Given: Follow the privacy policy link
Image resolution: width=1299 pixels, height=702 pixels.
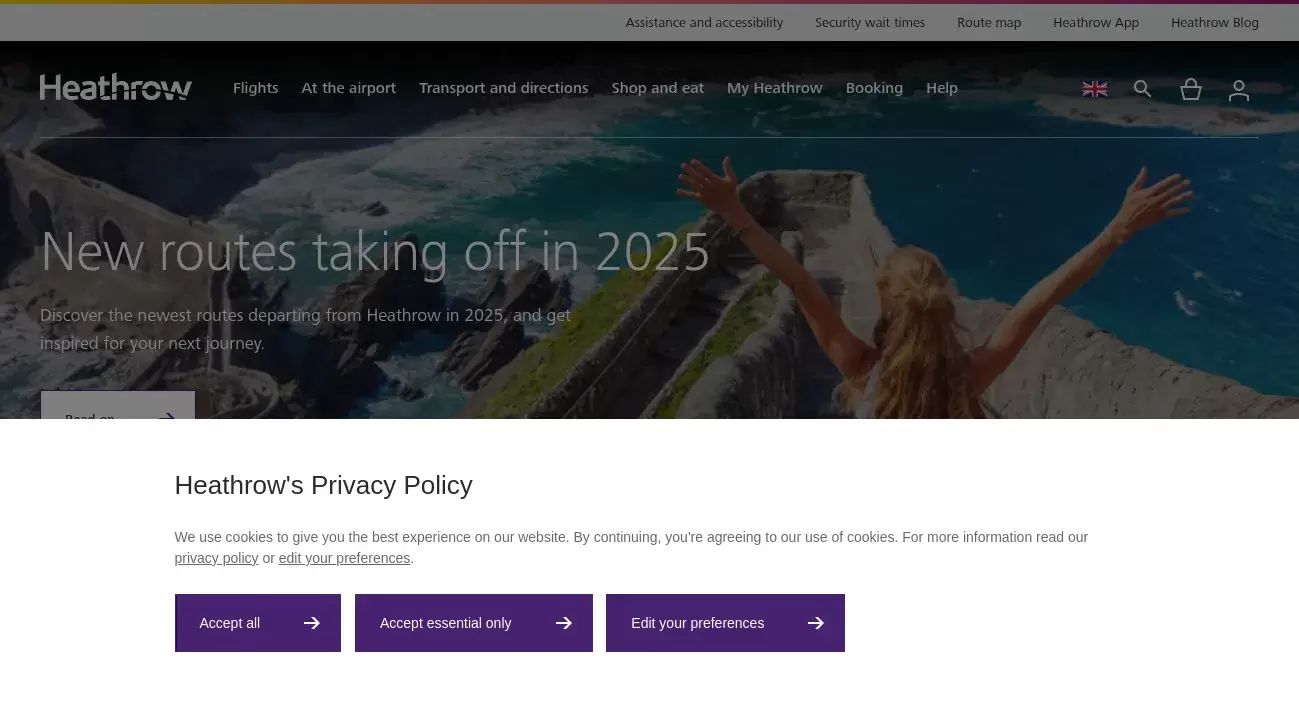Looking at the screenshot, I should (x=216, y=558).
